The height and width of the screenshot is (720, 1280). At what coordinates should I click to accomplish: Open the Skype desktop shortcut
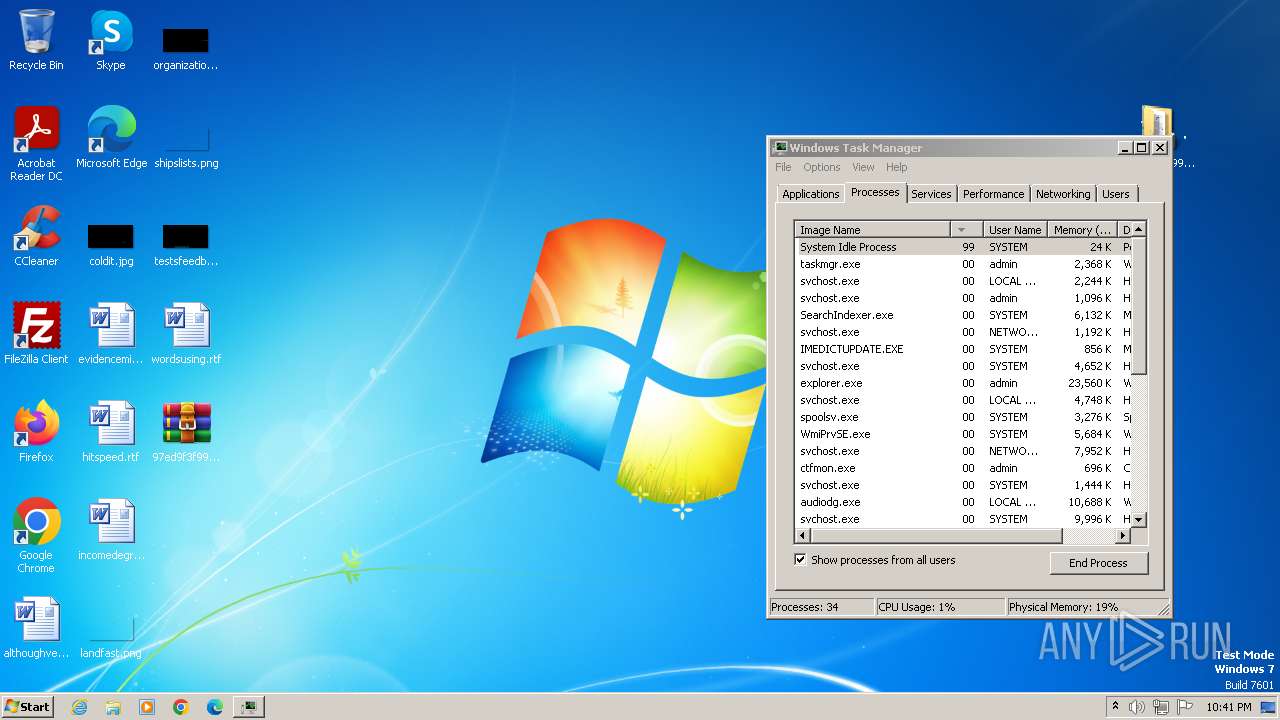pyautogui.click(x=110, y=40)
